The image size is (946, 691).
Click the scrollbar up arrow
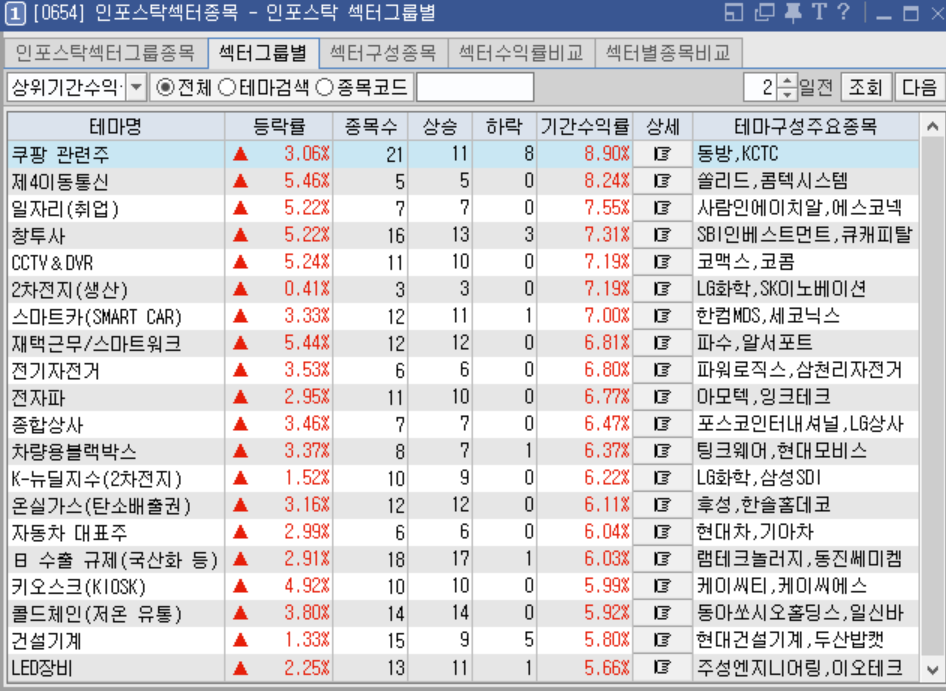[932, 126]
